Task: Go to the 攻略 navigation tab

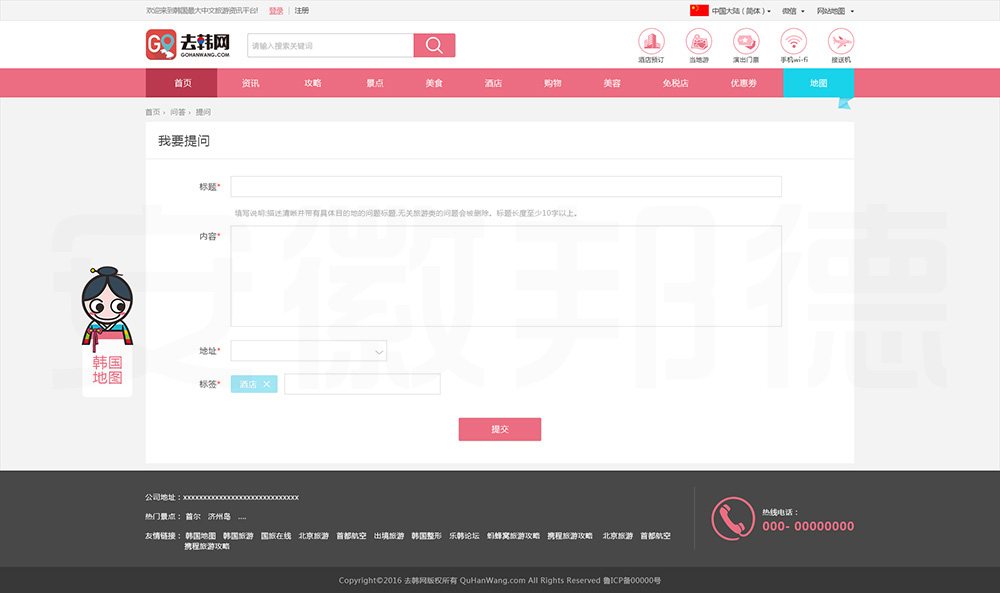Action: point(313,83)
